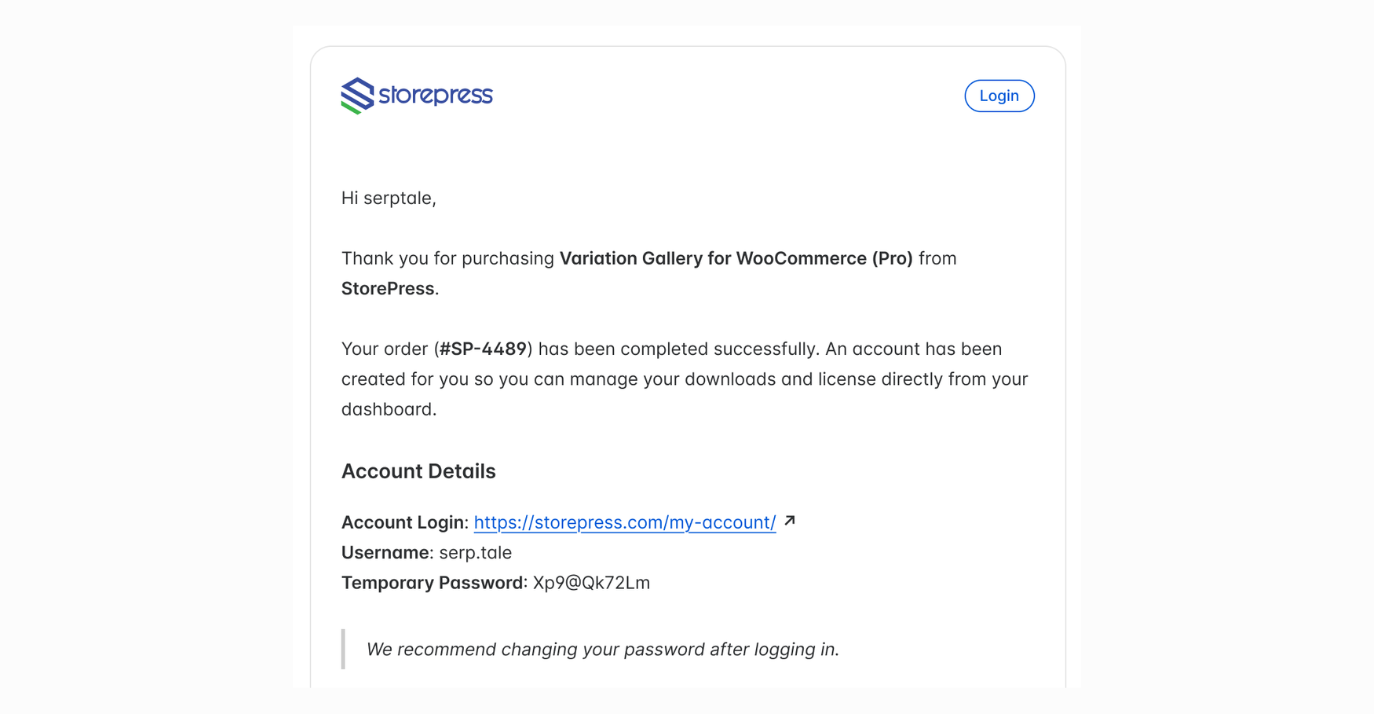Select the StorePress wordmark in the header
This screenshot has width=1374, height=714.
pyautogui.click(x=436, y=95)
